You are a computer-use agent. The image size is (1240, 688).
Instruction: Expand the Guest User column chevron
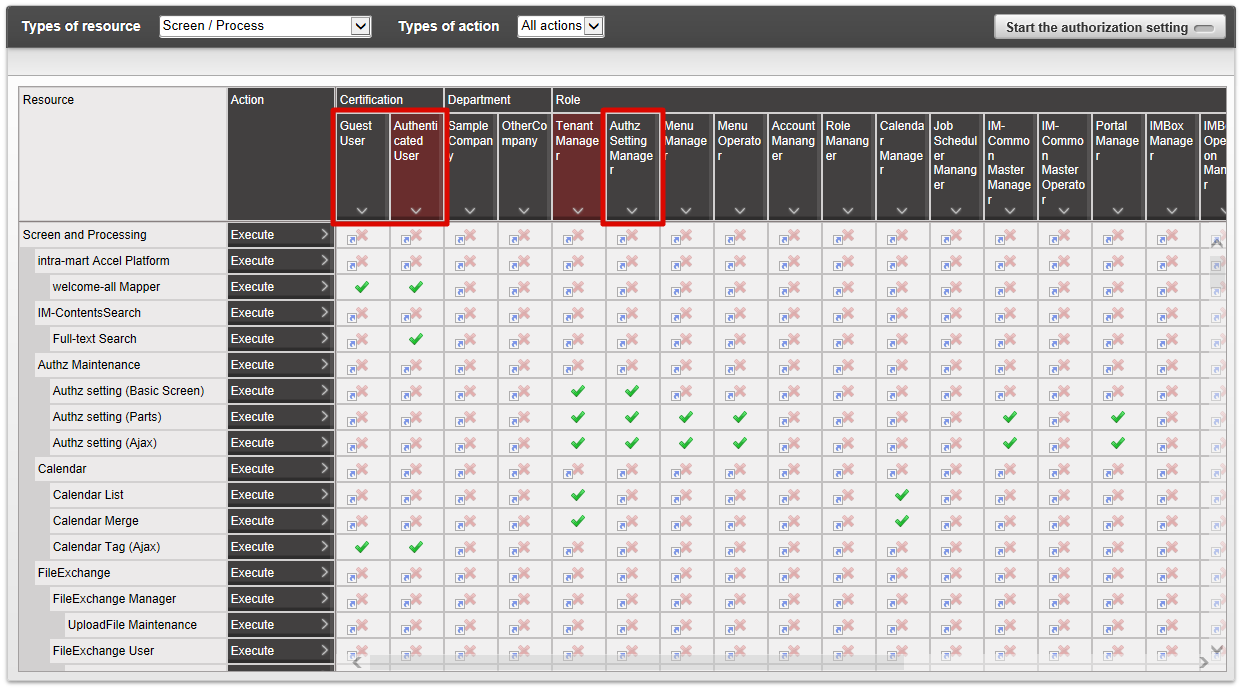[x=362, y=211]
